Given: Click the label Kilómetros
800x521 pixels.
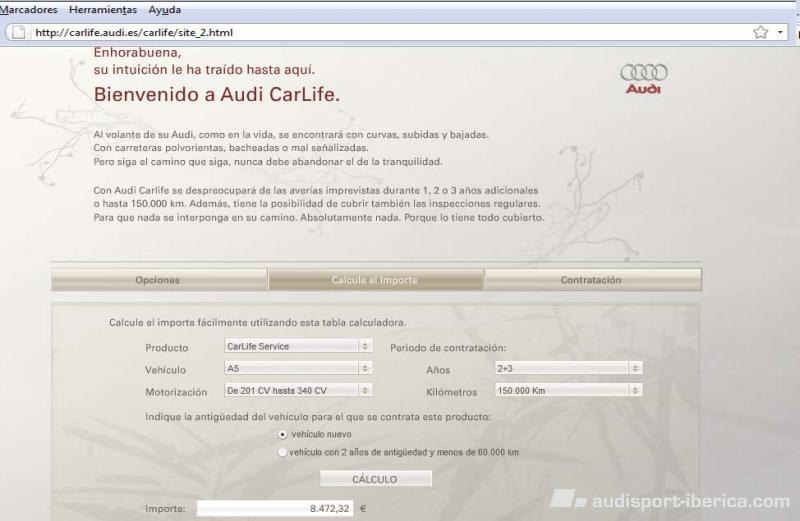Looking at the screenshot, I should (451, 392).
